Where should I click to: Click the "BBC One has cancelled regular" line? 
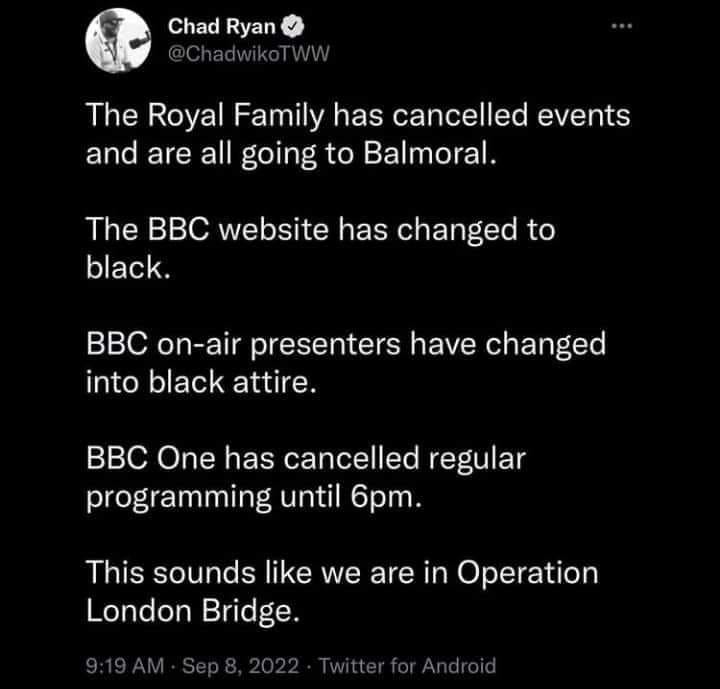pos(305,458)
